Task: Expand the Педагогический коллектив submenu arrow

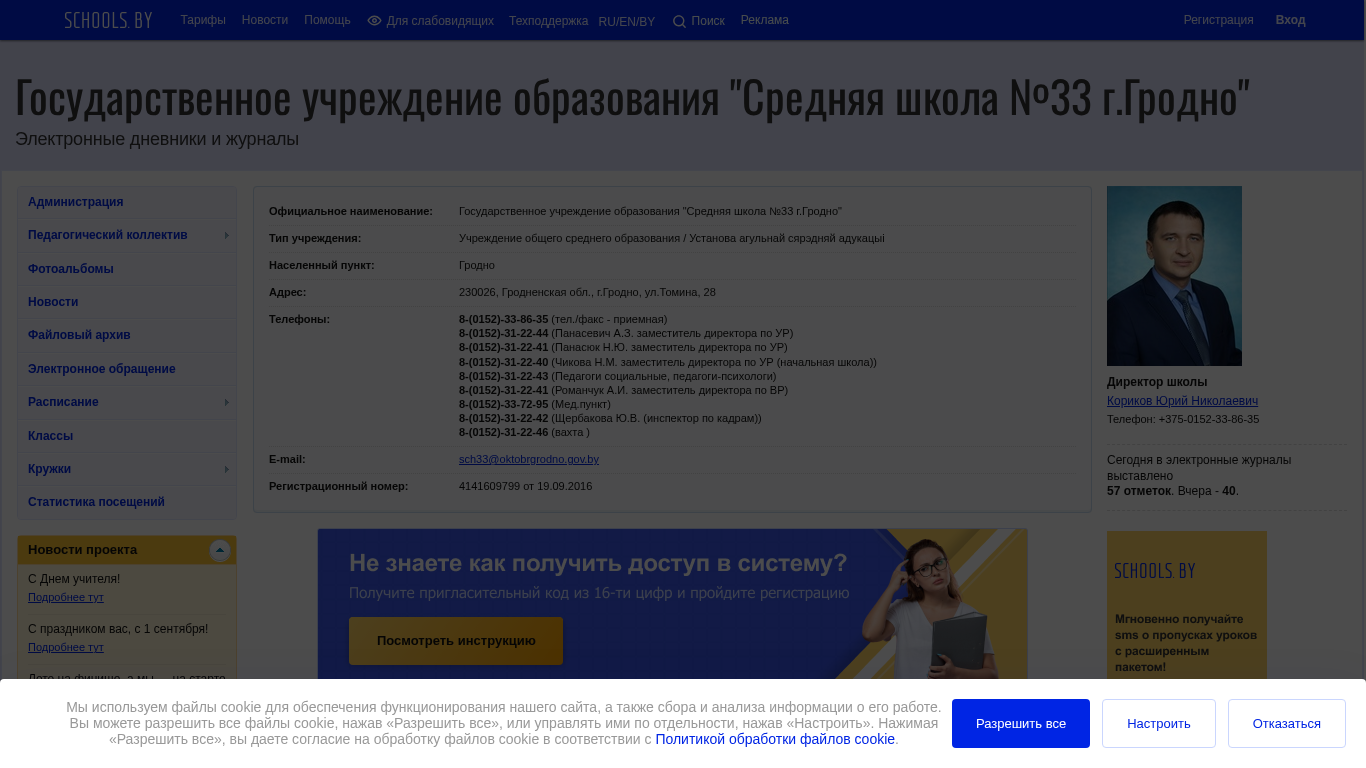Action: tap(227, 235)
